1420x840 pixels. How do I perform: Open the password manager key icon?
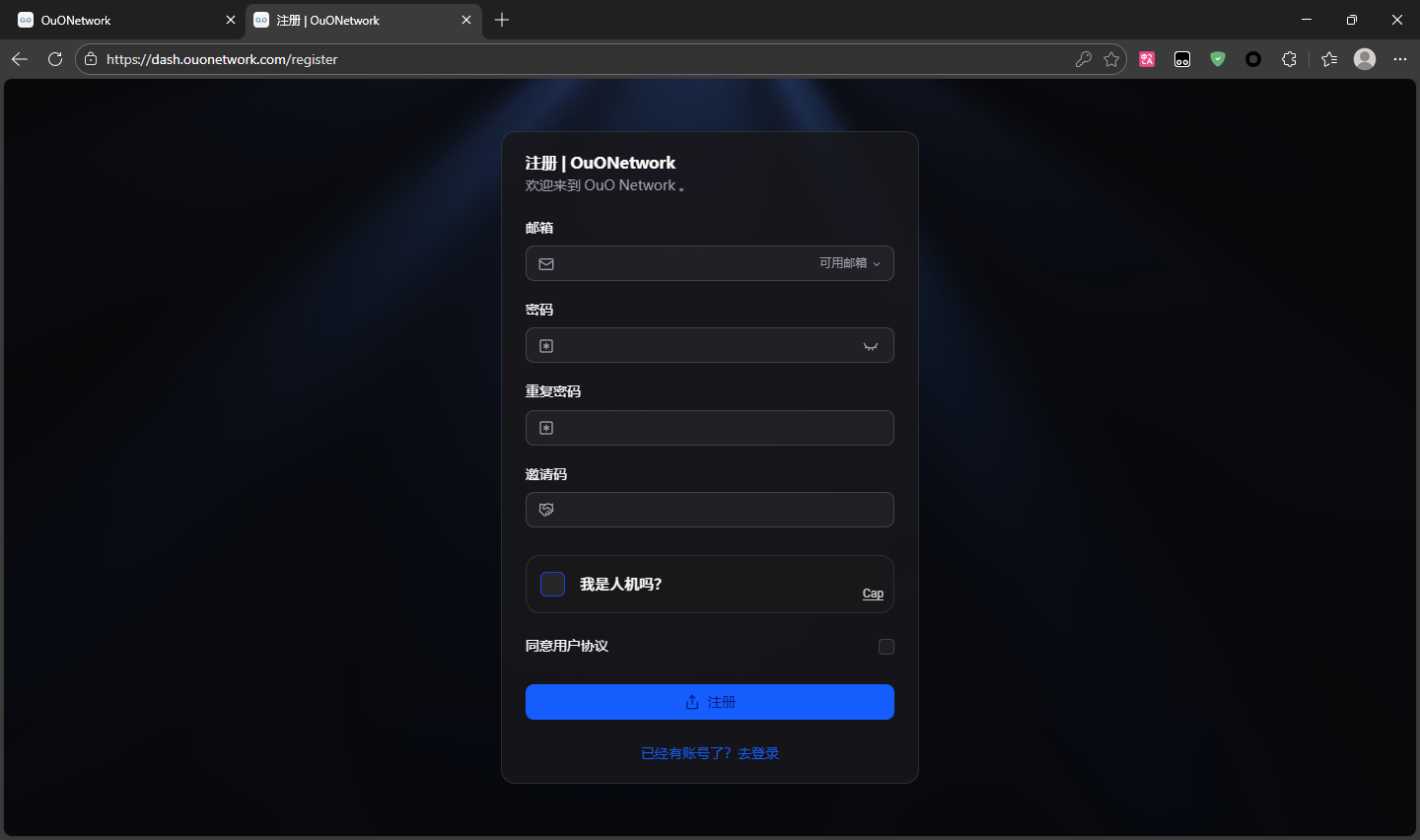pos(1083,59)
